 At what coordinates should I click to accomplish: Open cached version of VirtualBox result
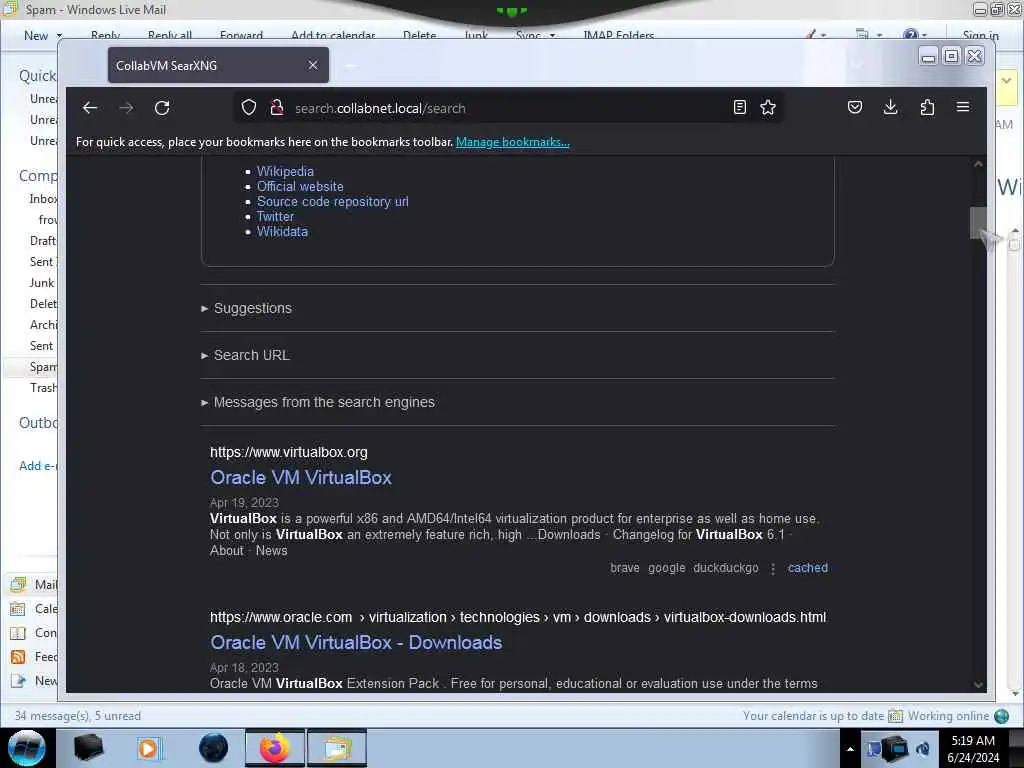[x=808, y=568]
